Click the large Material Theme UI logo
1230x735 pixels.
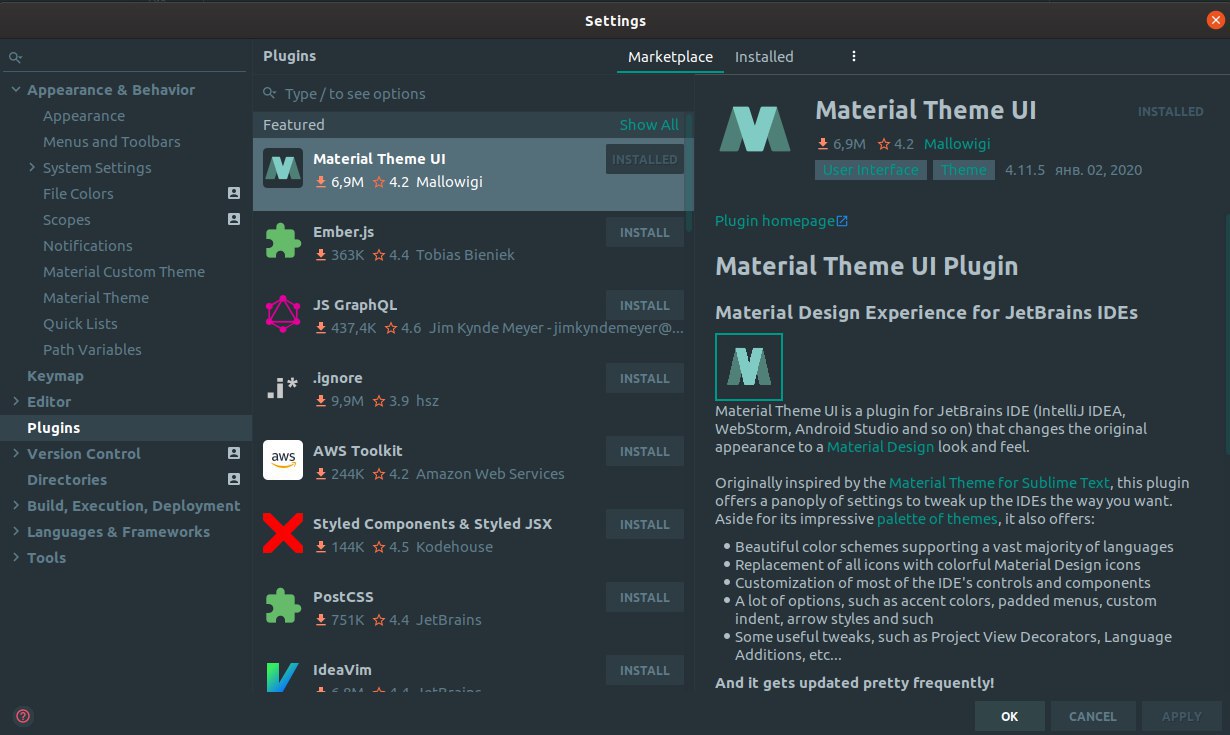pos(755,129)
